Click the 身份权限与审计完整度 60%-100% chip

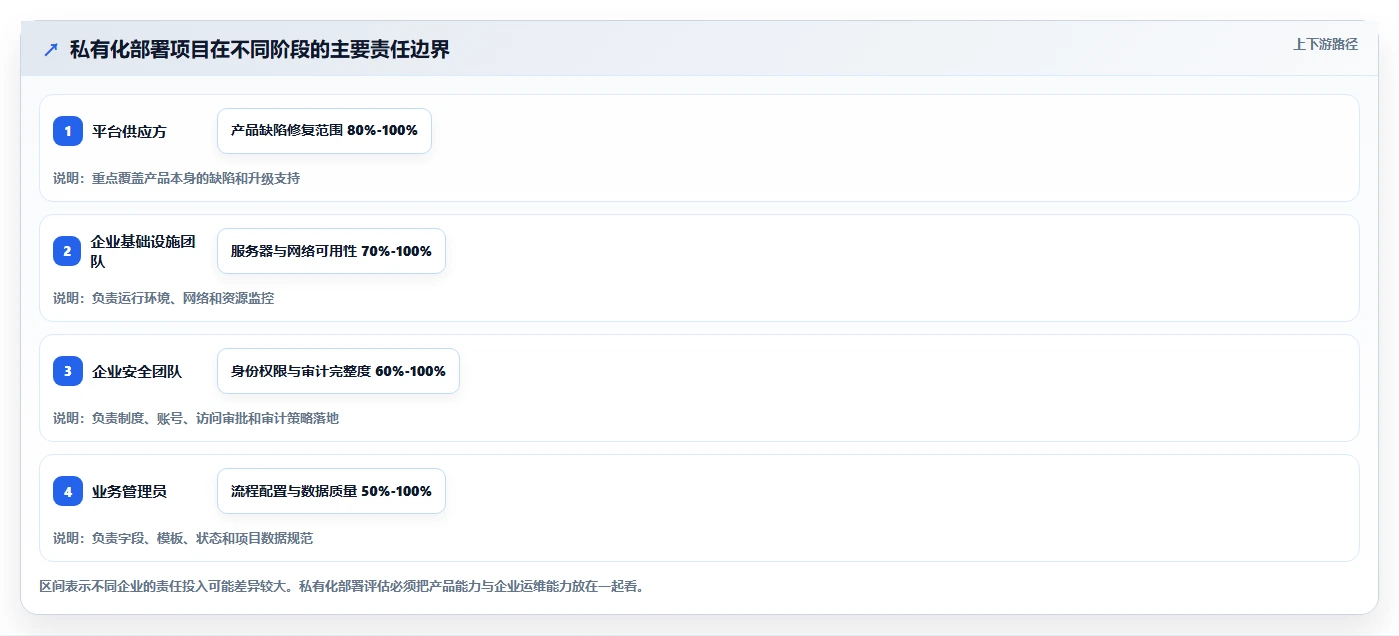pos(338,371)
